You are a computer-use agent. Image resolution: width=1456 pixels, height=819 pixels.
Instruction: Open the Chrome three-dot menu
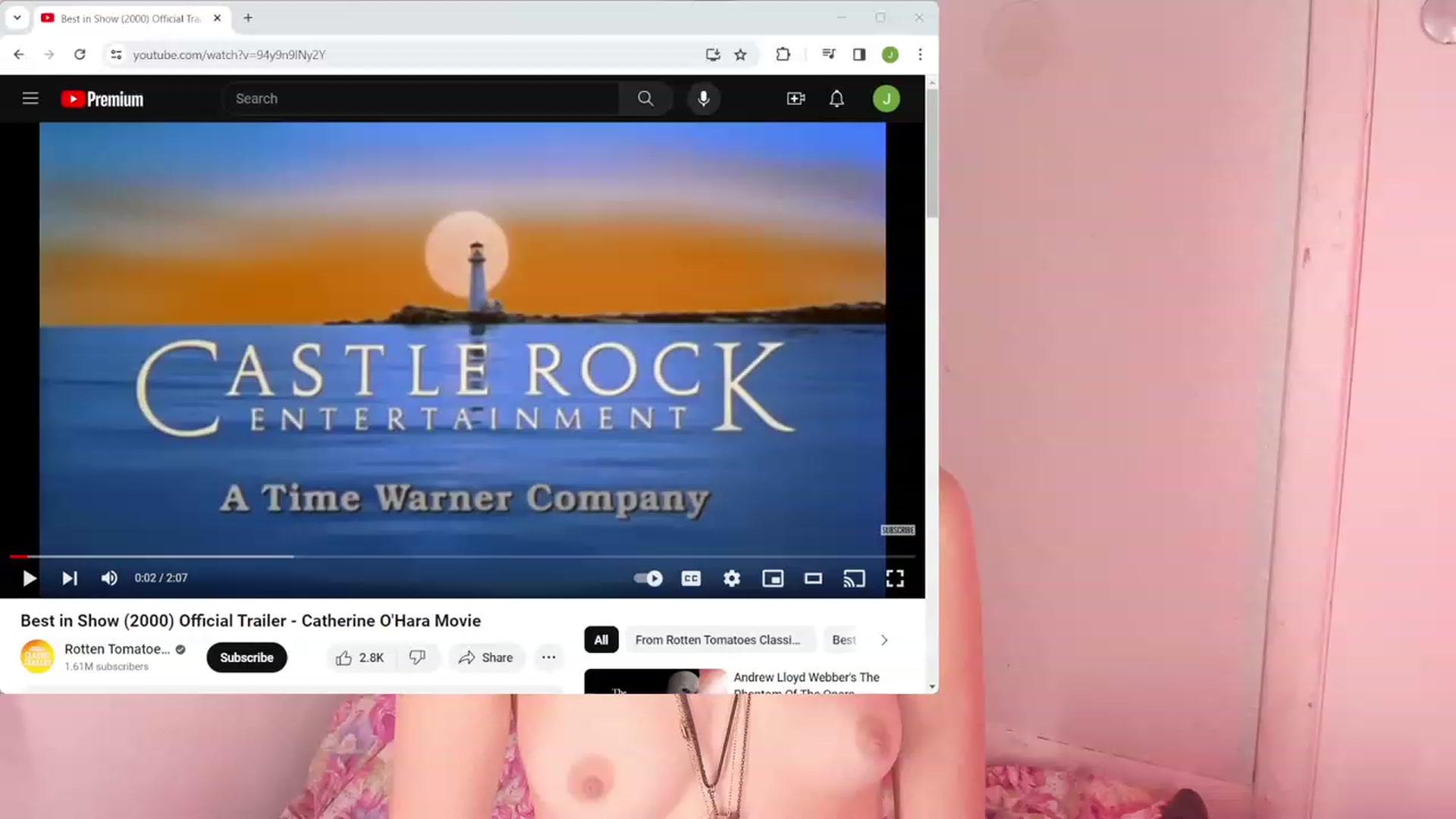[920, 55]
